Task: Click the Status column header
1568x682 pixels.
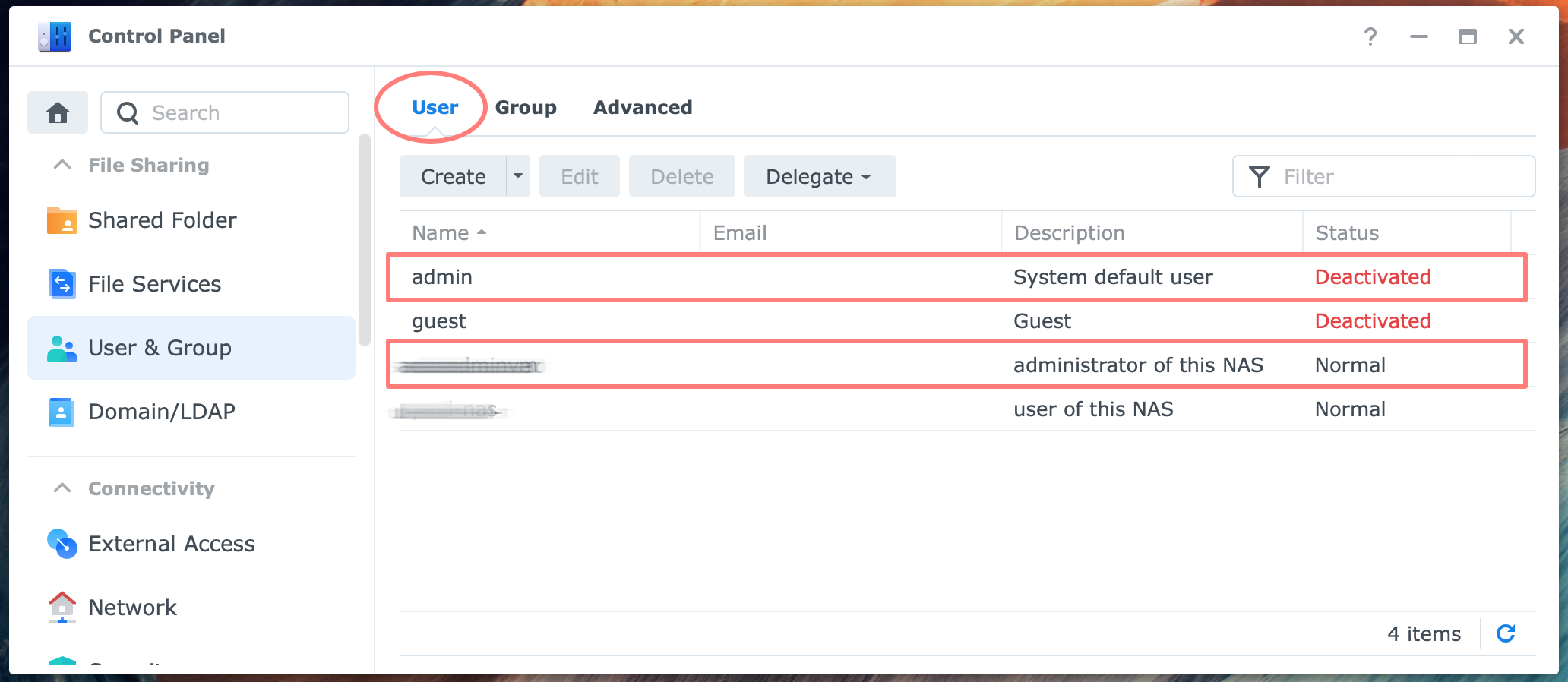Action: point(1407,233)
